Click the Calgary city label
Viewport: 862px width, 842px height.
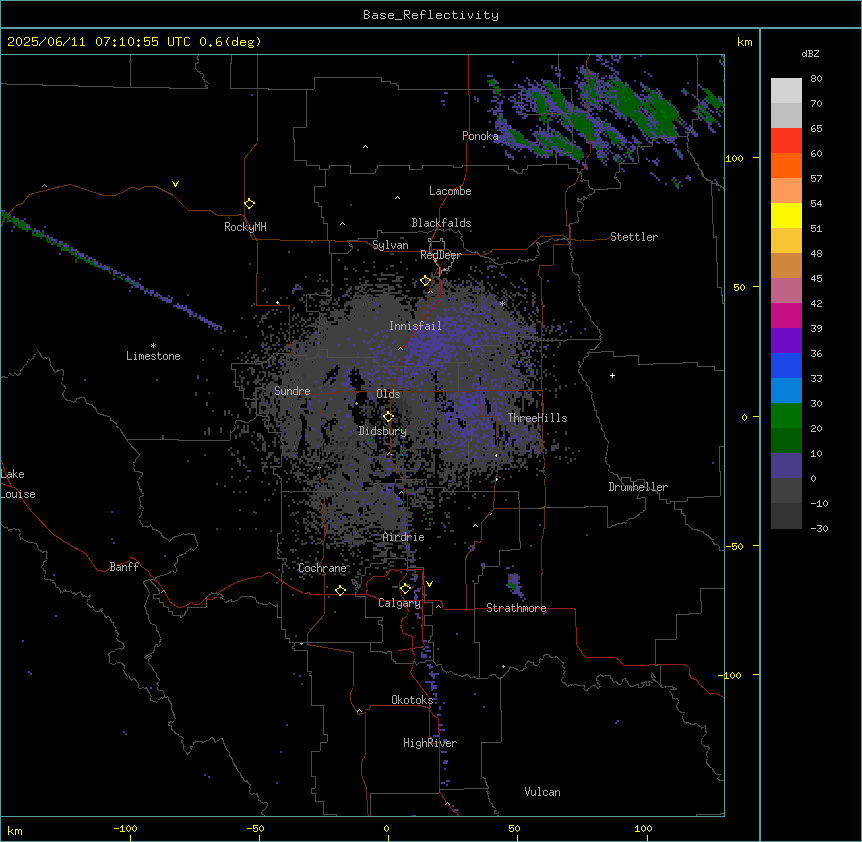[400, 603]
